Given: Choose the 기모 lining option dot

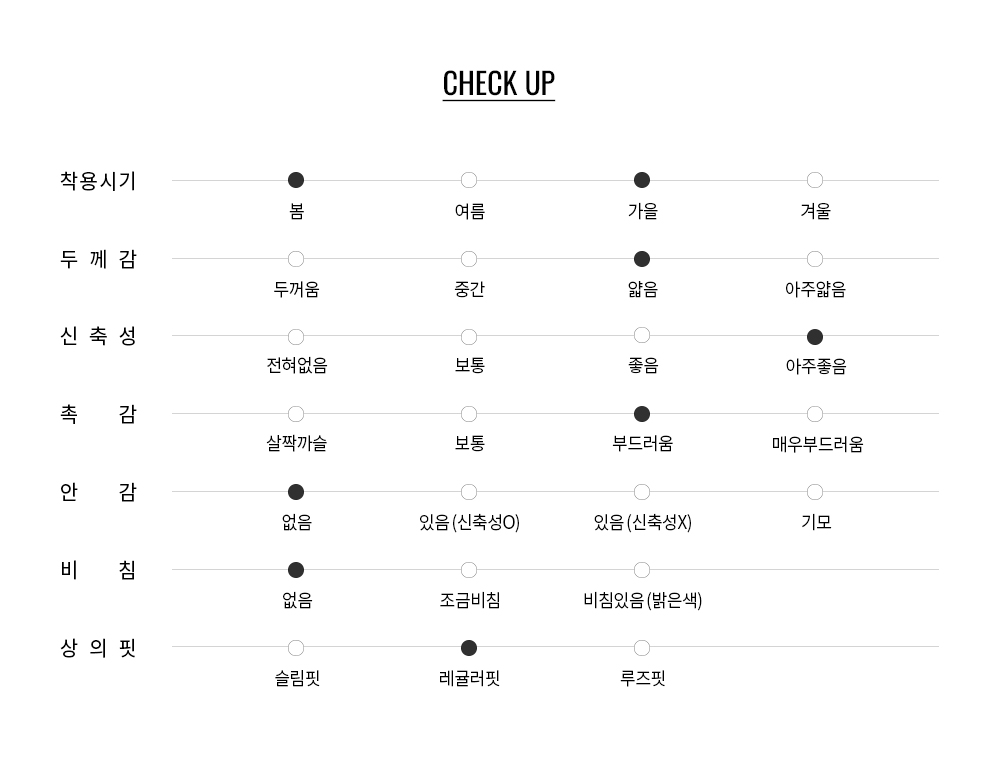Looking at the screenshot, I should pyautogui.click(x=815, y=492).
